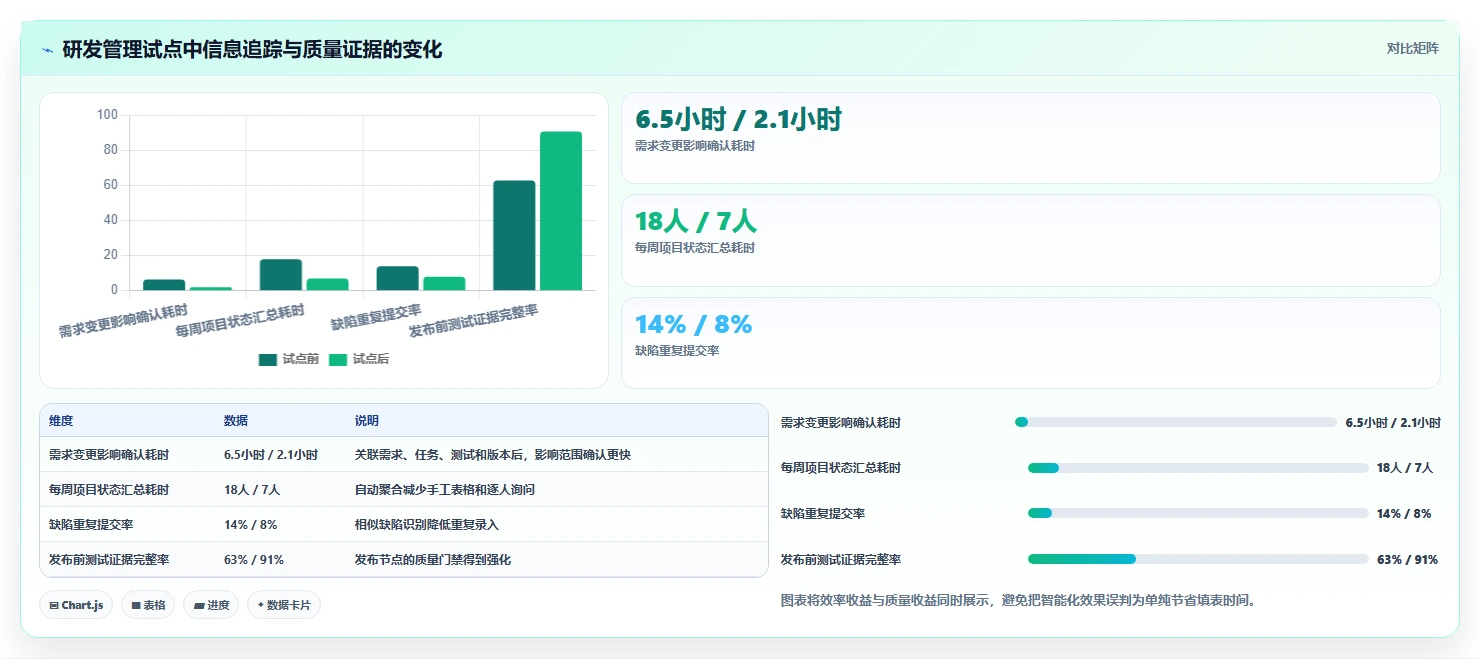This screenshot has width=1480, height=659.
Task: Click progress value 18人 / 7人
Action: pyautogui.click(x=1405, y=468)
